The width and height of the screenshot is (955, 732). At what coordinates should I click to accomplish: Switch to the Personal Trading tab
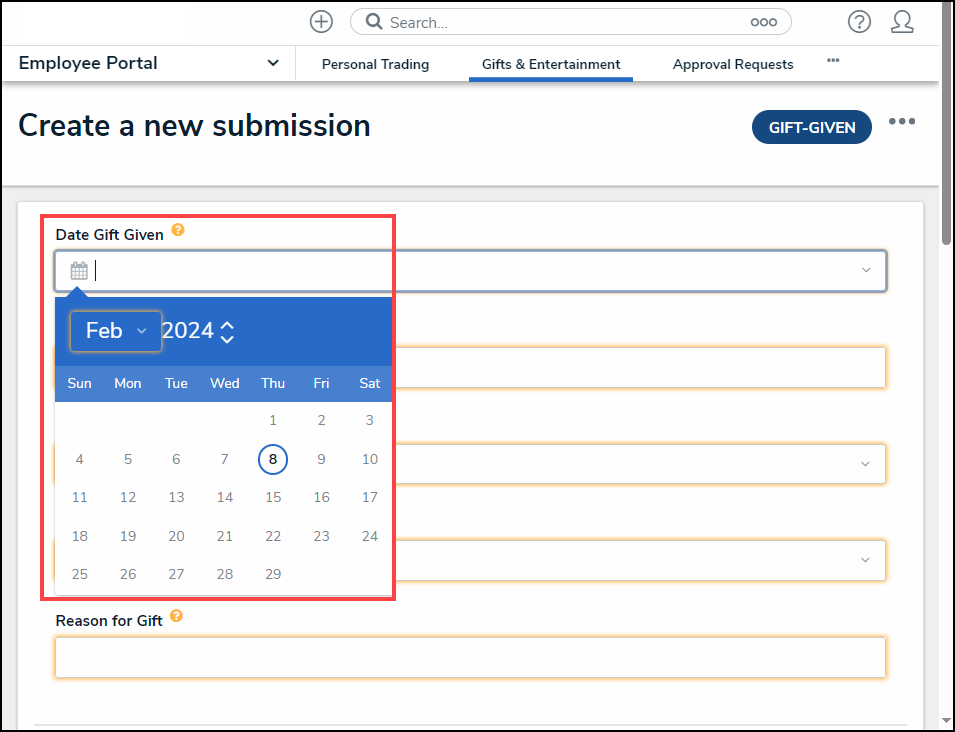pos(375,64)
